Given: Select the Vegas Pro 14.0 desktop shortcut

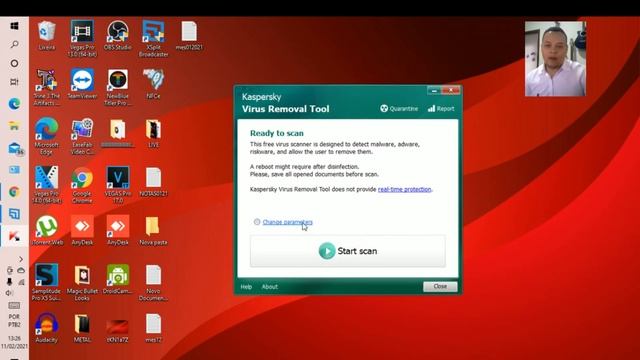Looking at the screenshot, I should [x=47, y=185].
